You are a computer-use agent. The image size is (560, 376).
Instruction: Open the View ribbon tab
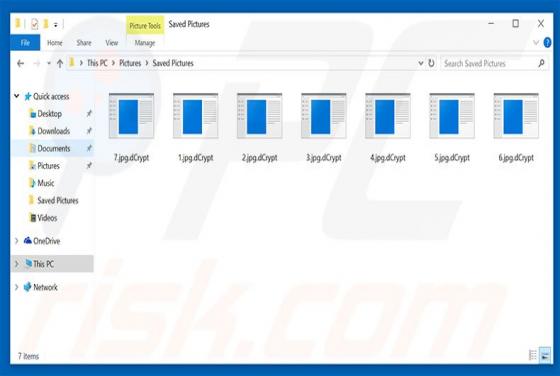(111, 43)
